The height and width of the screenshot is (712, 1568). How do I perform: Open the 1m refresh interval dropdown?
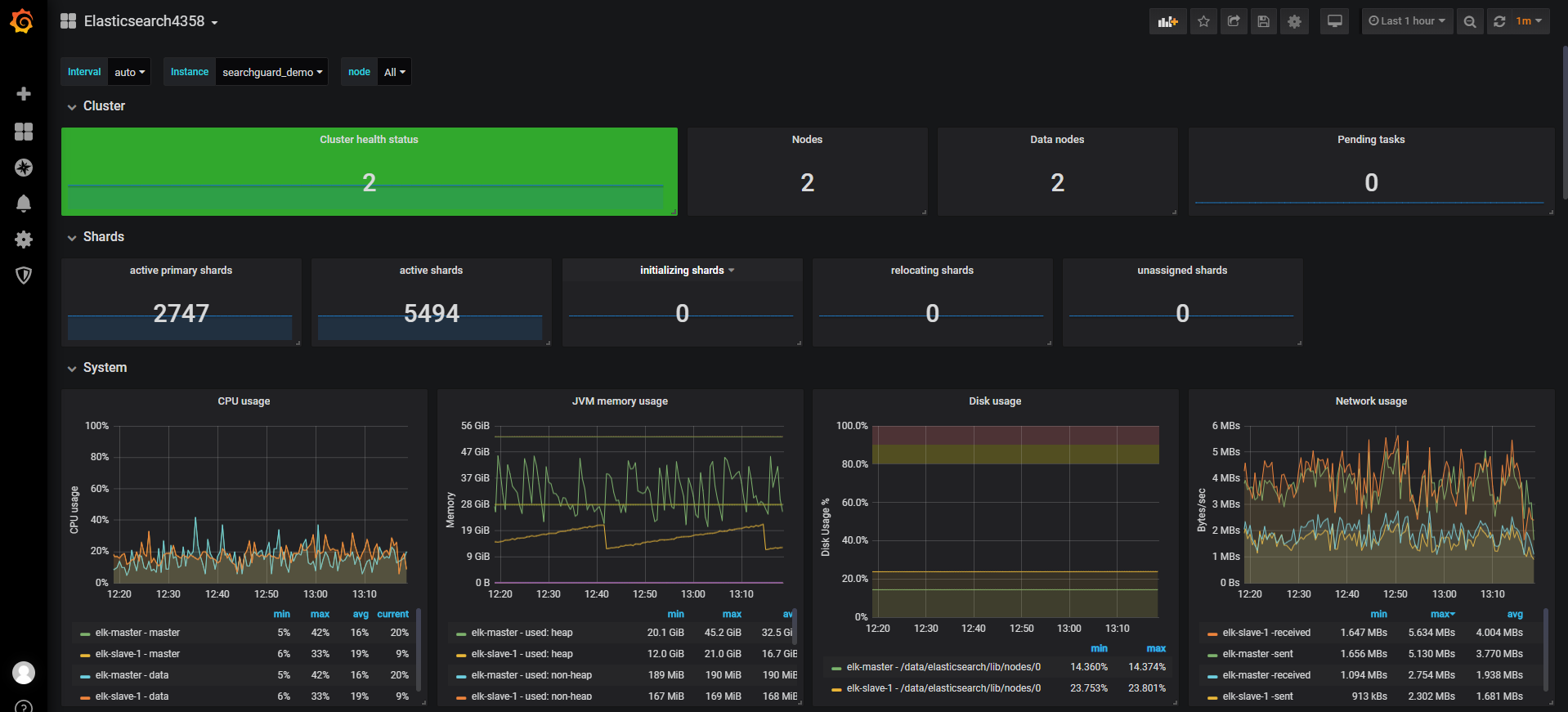point(1530,21)
